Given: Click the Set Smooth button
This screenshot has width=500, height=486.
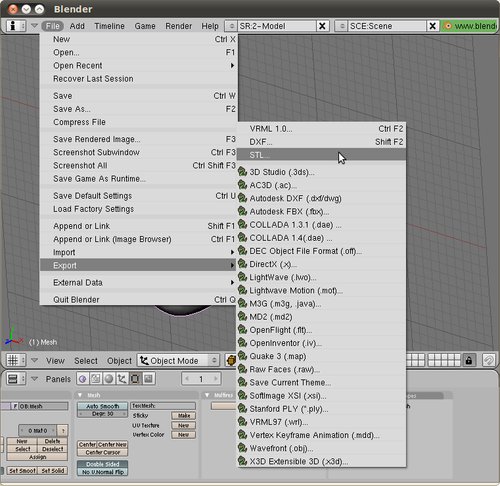Looking at the screenshot, I should tap(22, 471).
